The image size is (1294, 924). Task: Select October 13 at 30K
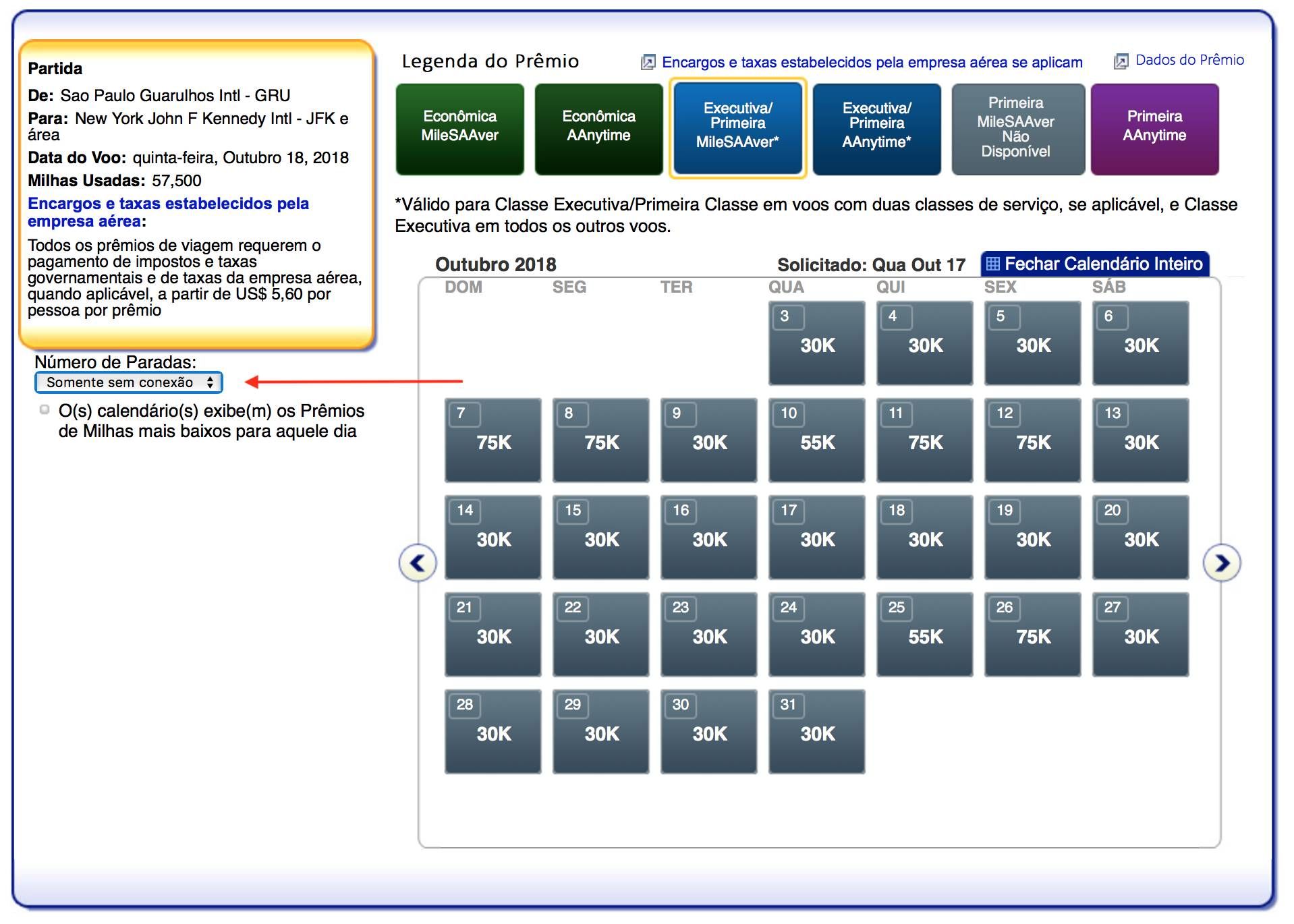click(x=1140, y=440)
